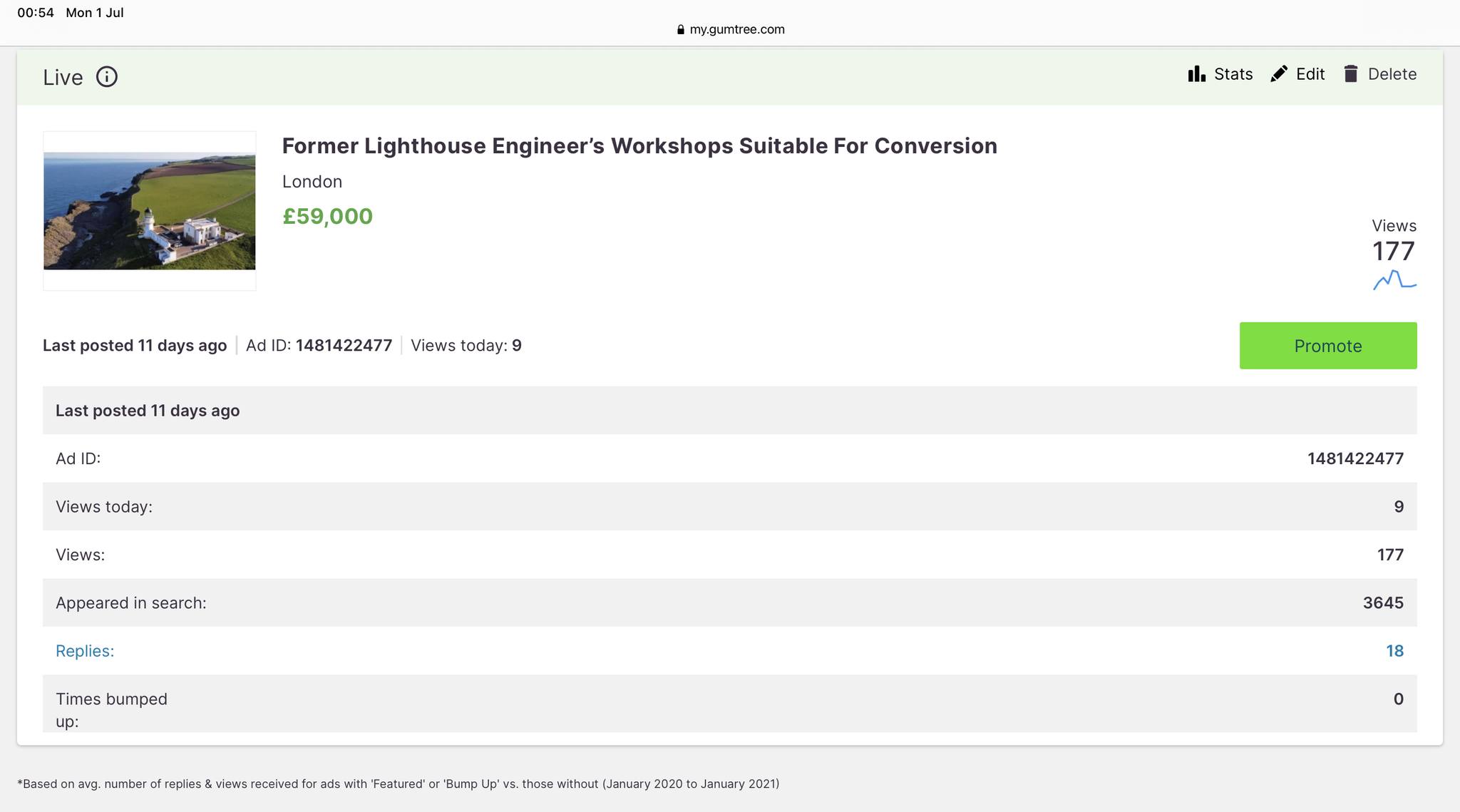This screenshot has height=812, width=1460.
Task: Click the Last posted 11 days ago header row
Action: (x=730, y=411)
